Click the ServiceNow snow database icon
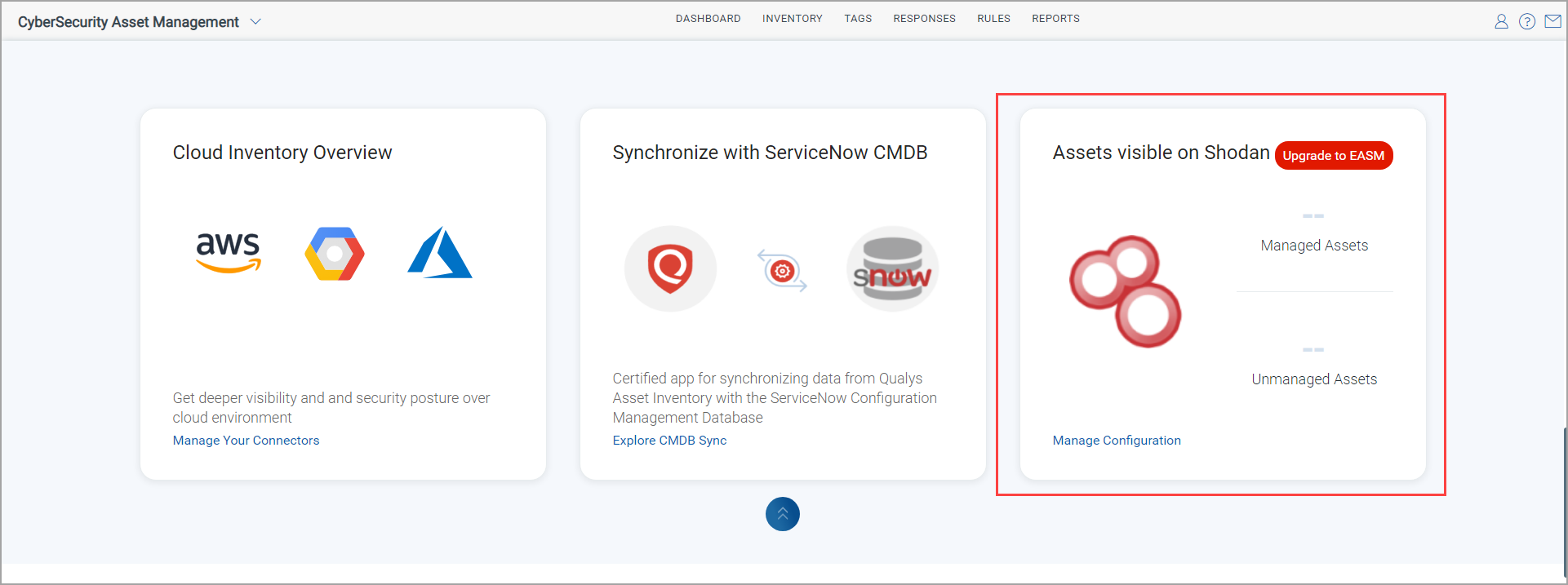1568x585 pixels. (x=892, y=269)
